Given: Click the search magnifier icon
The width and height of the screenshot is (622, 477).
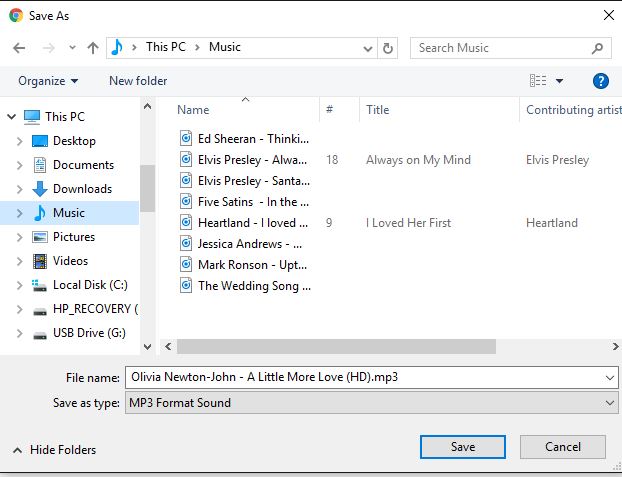Looking at the screenshot, I should pyautogui.click(x=597, y=48).
